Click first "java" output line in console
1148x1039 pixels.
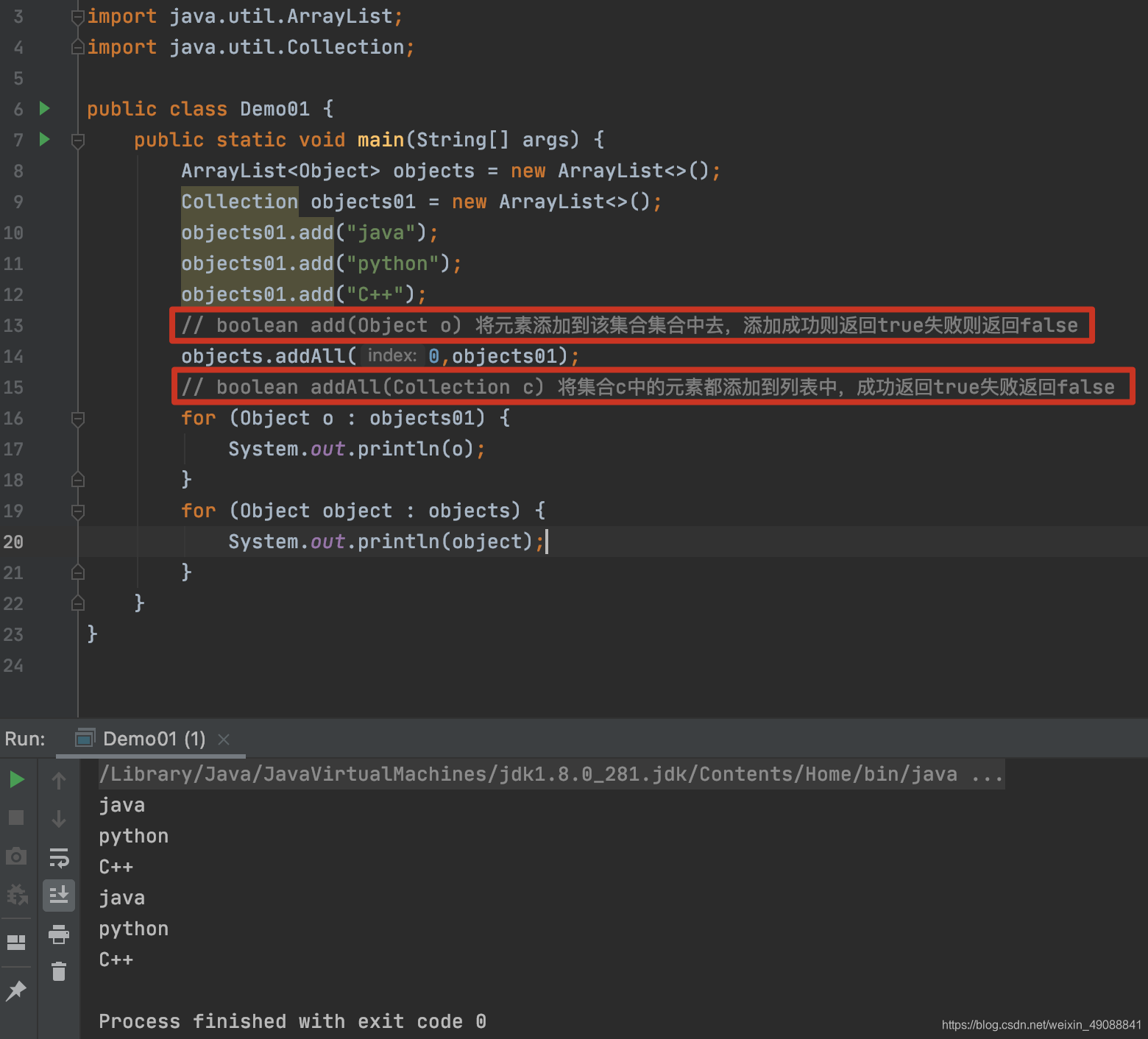122,805
